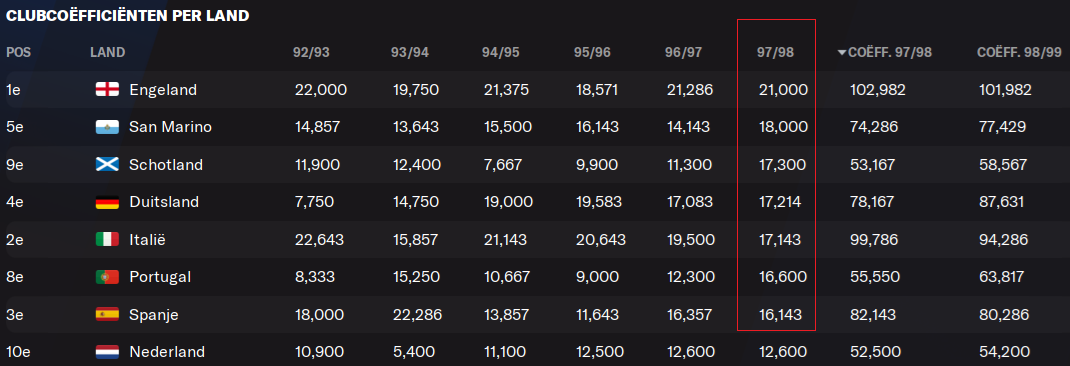Screen dimensions: 1070x366
Task: Sort by the 95/96 season column
Action: point(592,53)
